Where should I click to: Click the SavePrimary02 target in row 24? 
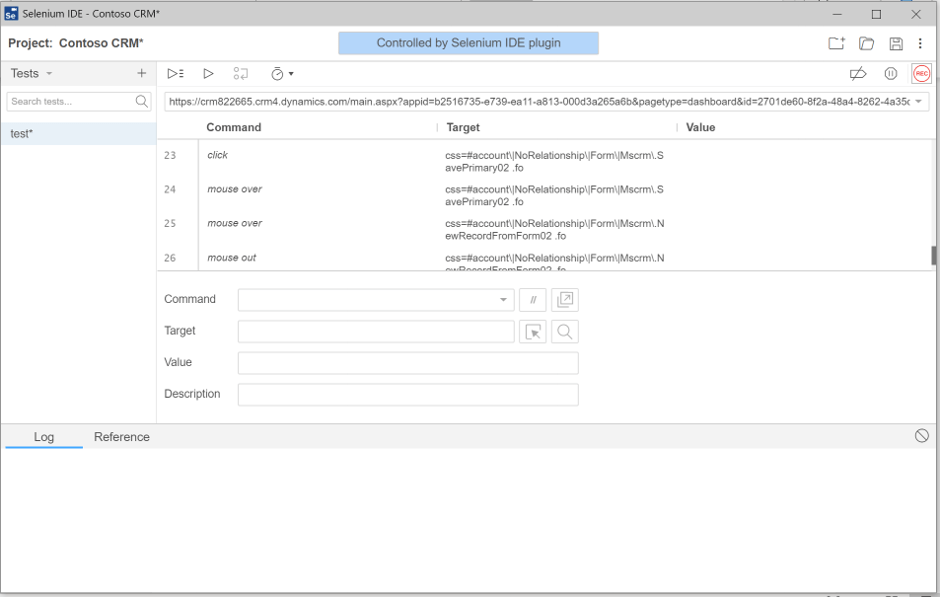[x=555, y=195]
